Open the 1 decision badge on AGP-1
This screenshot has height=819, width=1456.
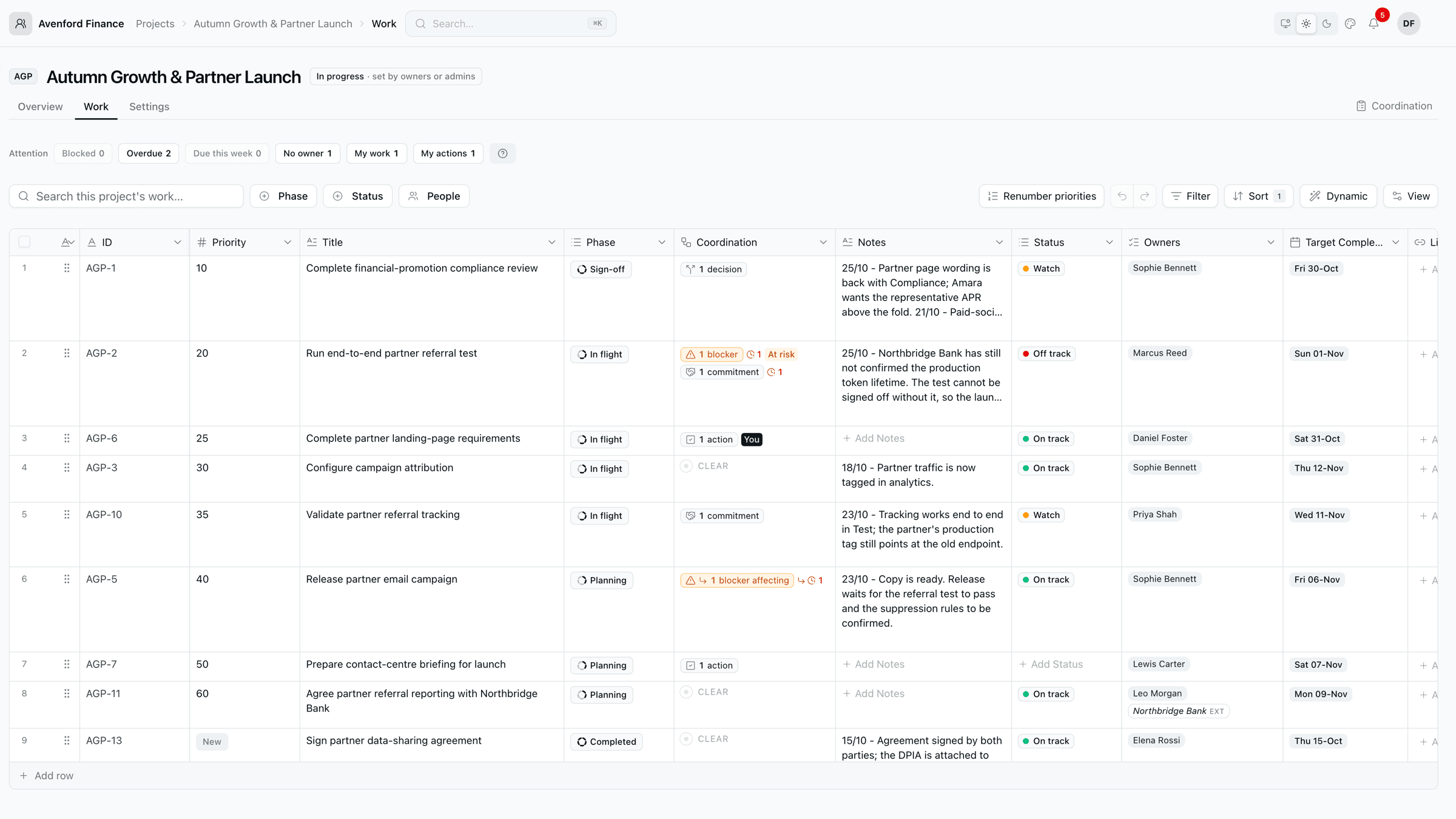[713, 269]
